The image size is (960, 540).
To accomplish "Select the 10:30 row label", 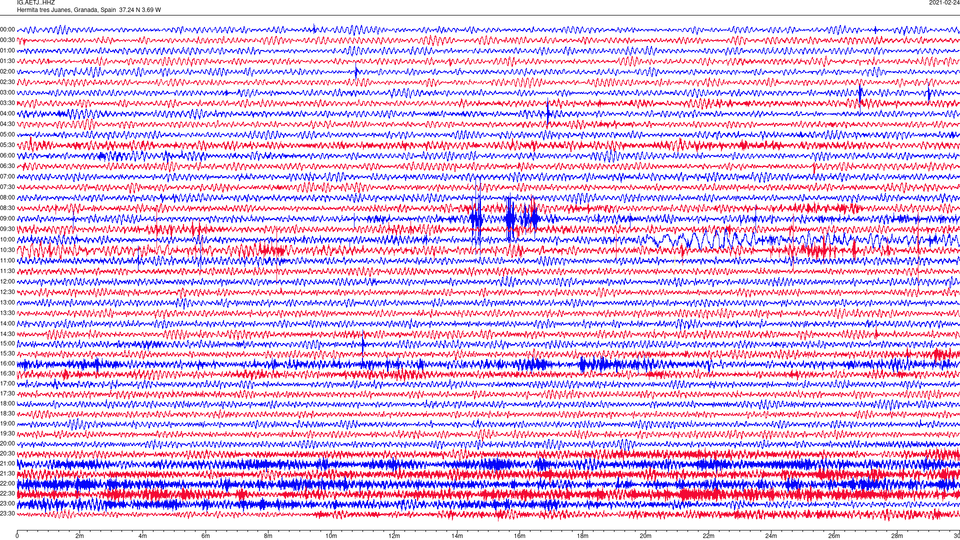I will pos(7,249).
